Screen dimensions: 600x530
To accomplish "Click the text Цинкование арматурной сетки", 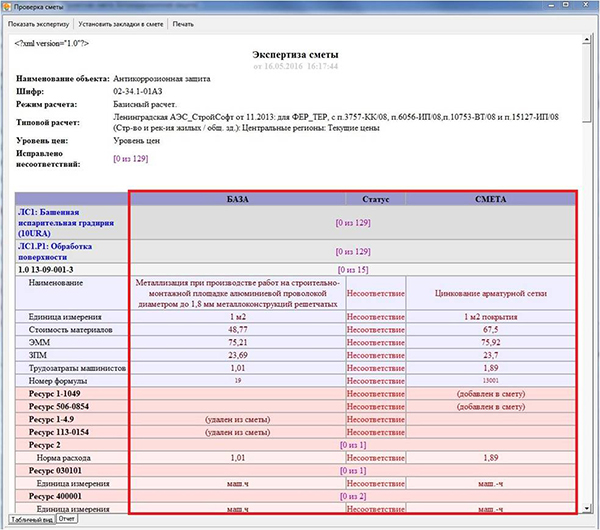I will pos(491,294).
